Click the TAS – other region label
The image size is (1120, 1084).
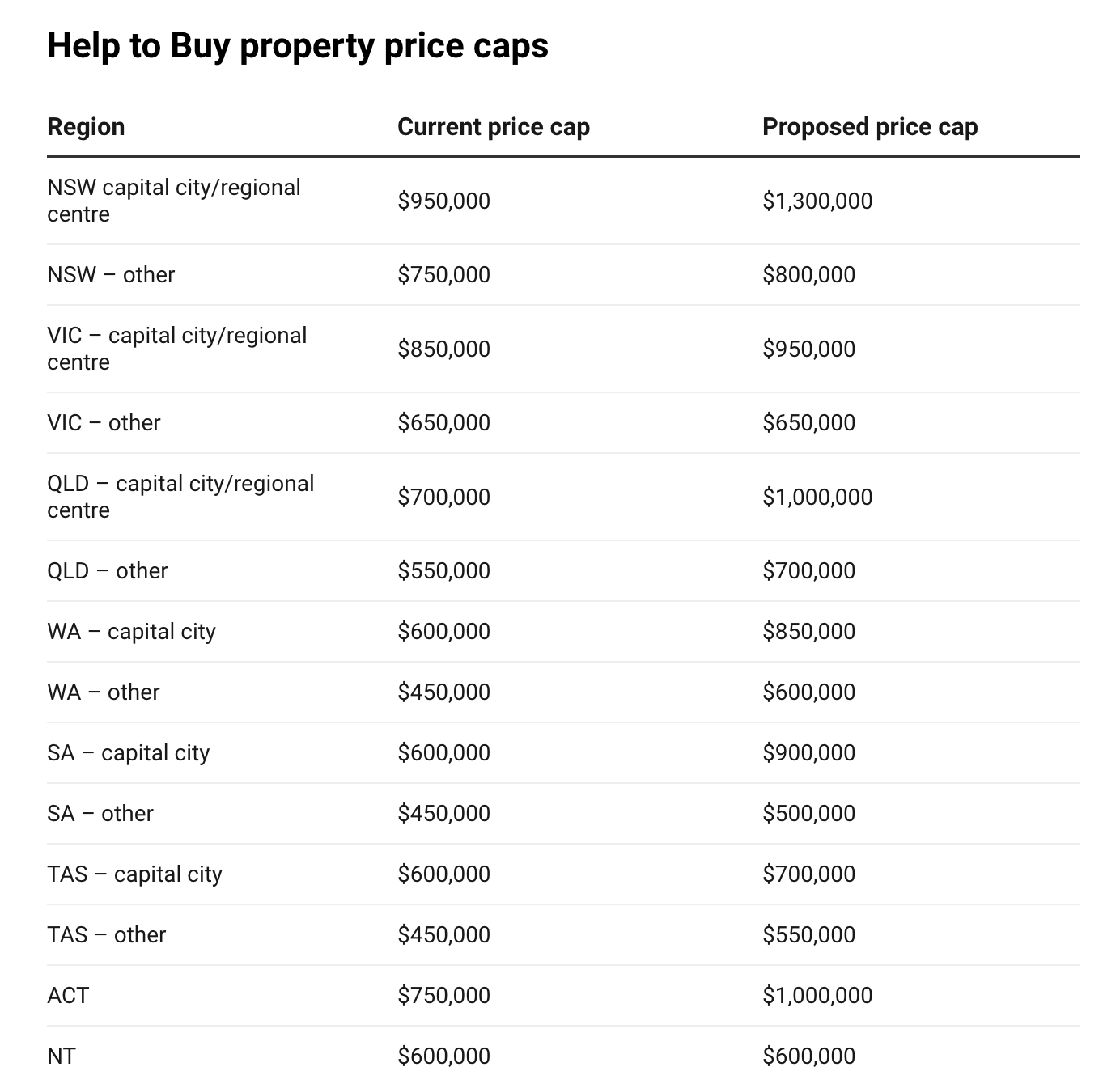[107, 935]
